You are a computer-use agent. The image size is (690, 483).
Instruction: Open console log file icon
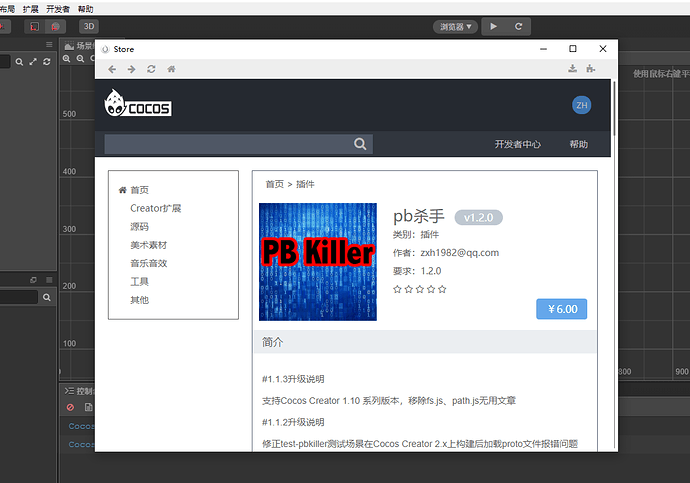(x=88, y=407)
